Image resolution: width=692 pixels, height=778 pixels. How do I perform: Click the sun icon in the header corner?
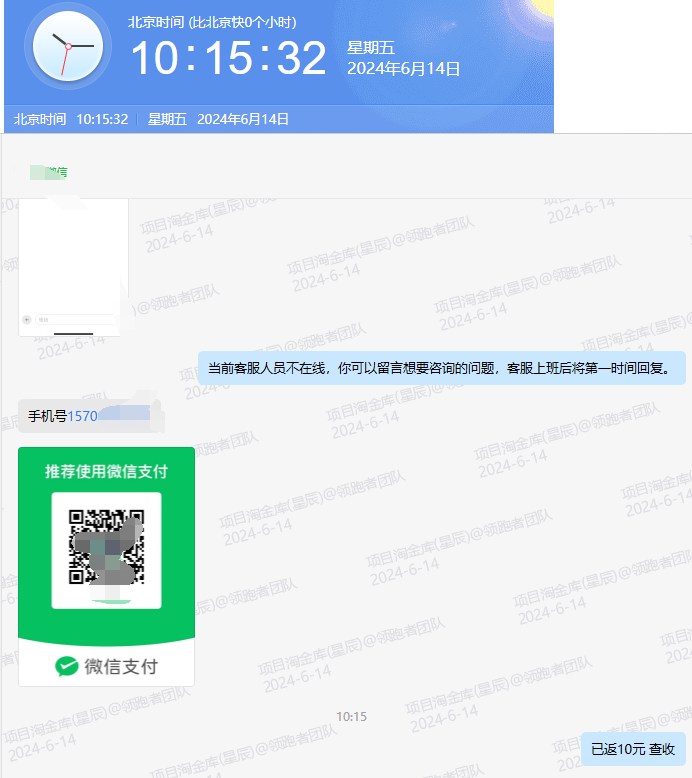(x=540, y=8)
